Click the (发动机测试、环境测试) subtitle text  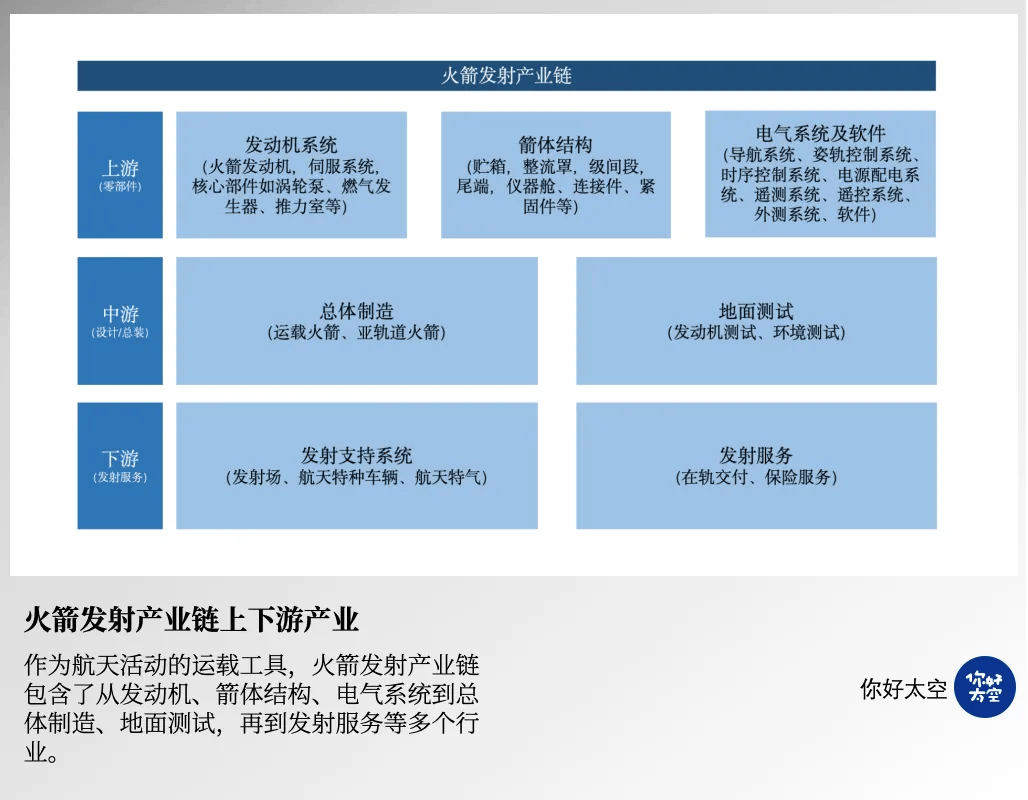[x=756, y=333]
